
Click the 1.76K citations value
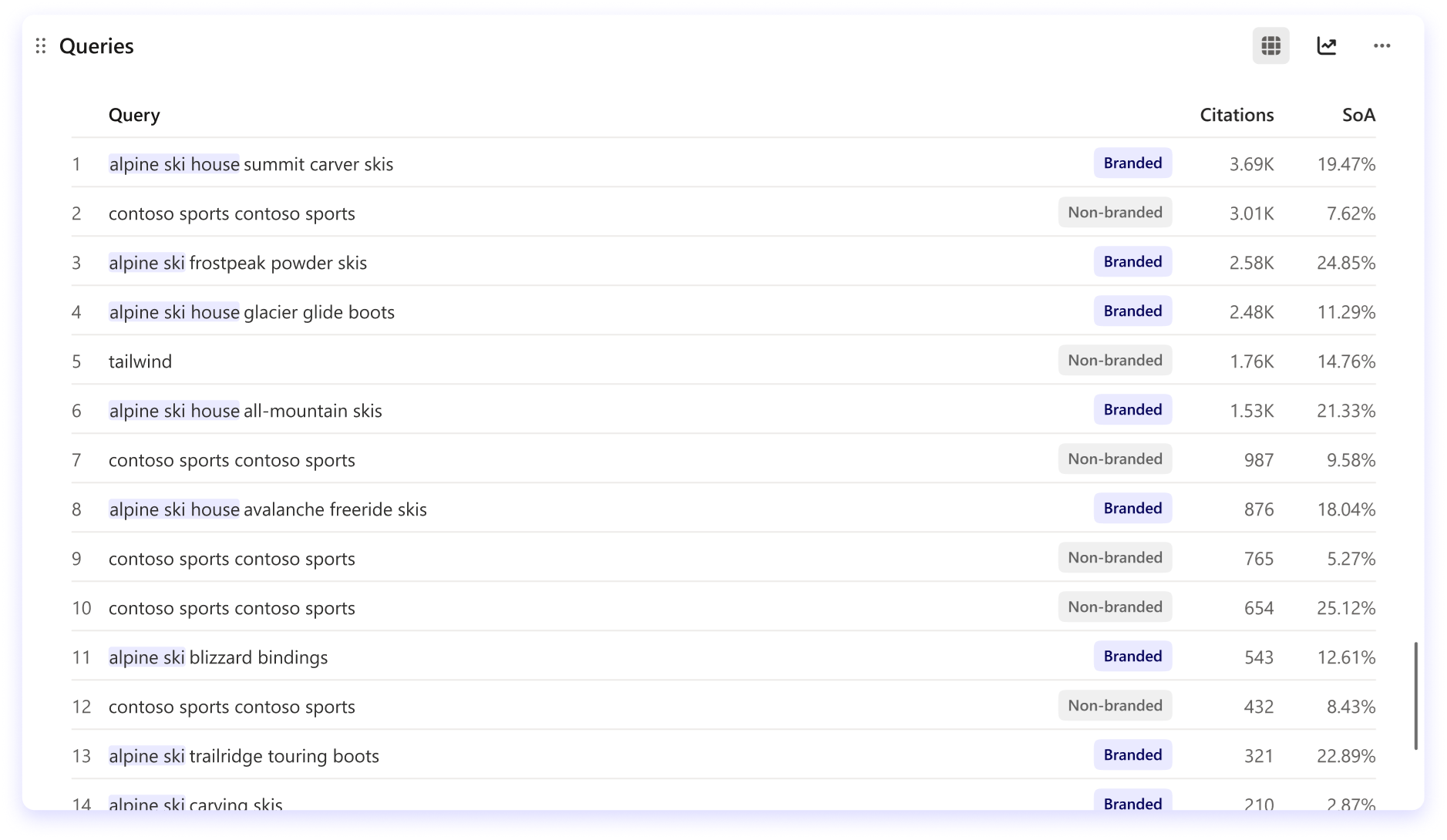1251,361
